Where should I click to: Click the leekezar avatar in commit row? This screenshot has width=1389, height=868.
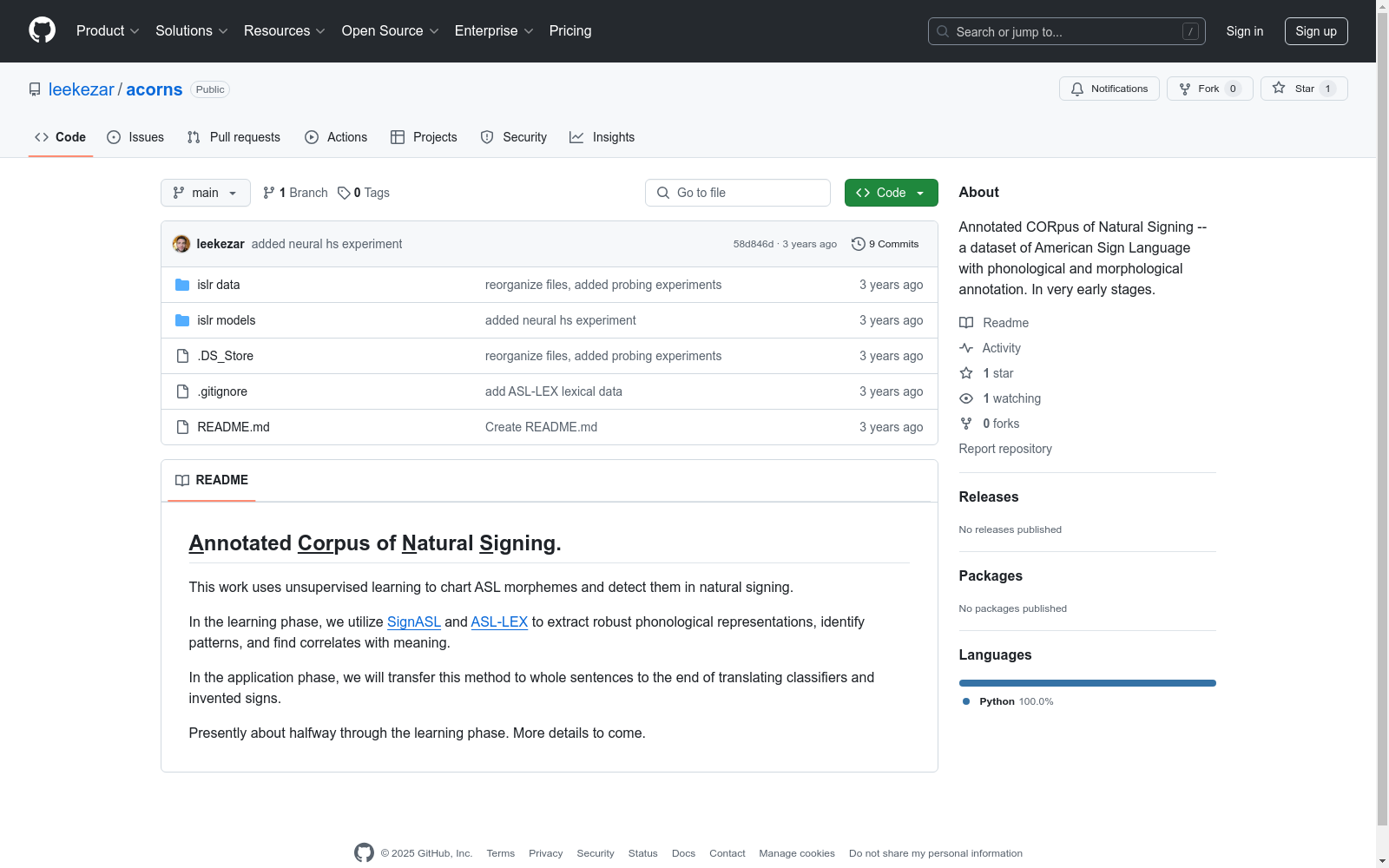click(x=181, y=244)
